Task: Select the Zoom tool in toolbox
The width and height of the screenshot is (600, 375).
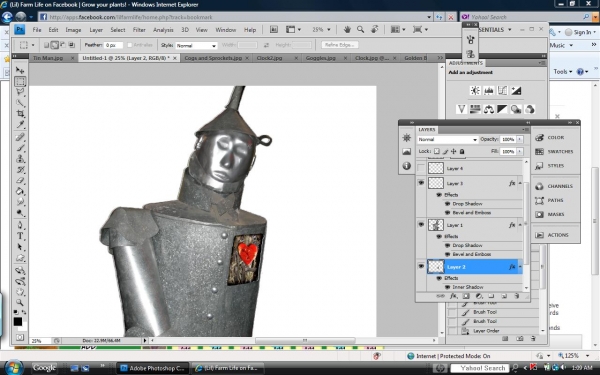Action: point(20,303)
